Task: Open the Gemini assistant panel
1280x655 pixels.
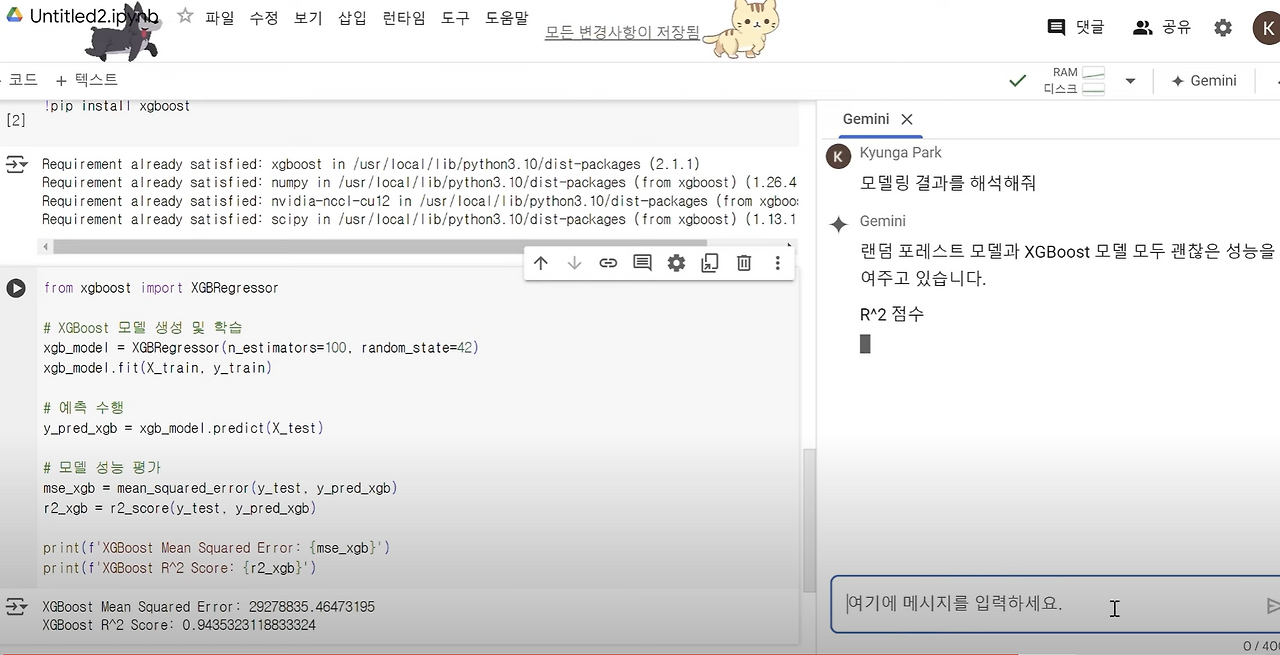Action: [x=1204, y=81]
